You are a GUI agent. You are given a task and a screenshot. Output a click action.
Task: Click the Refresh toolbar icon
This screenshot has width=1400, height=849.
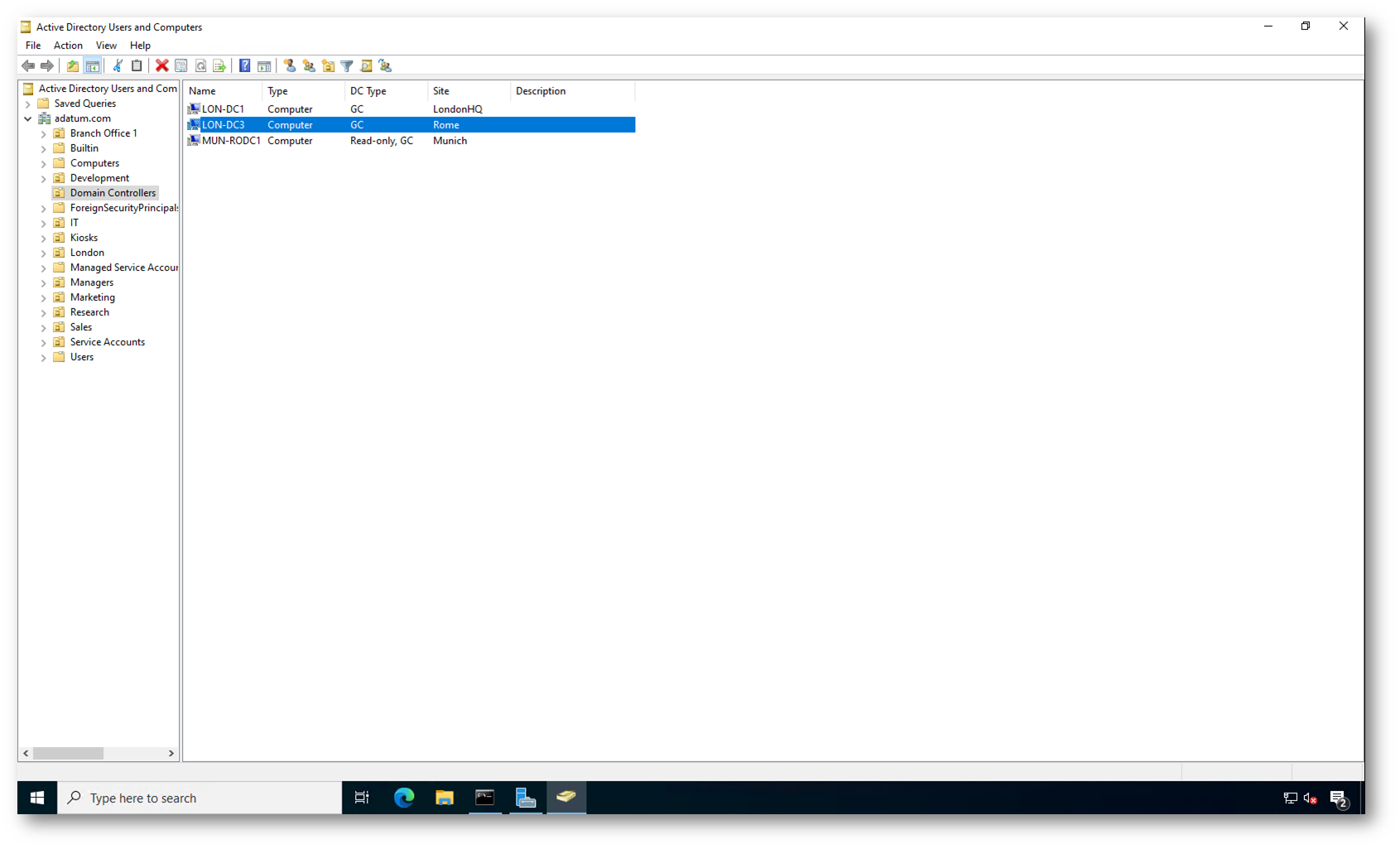coord(200,66)
